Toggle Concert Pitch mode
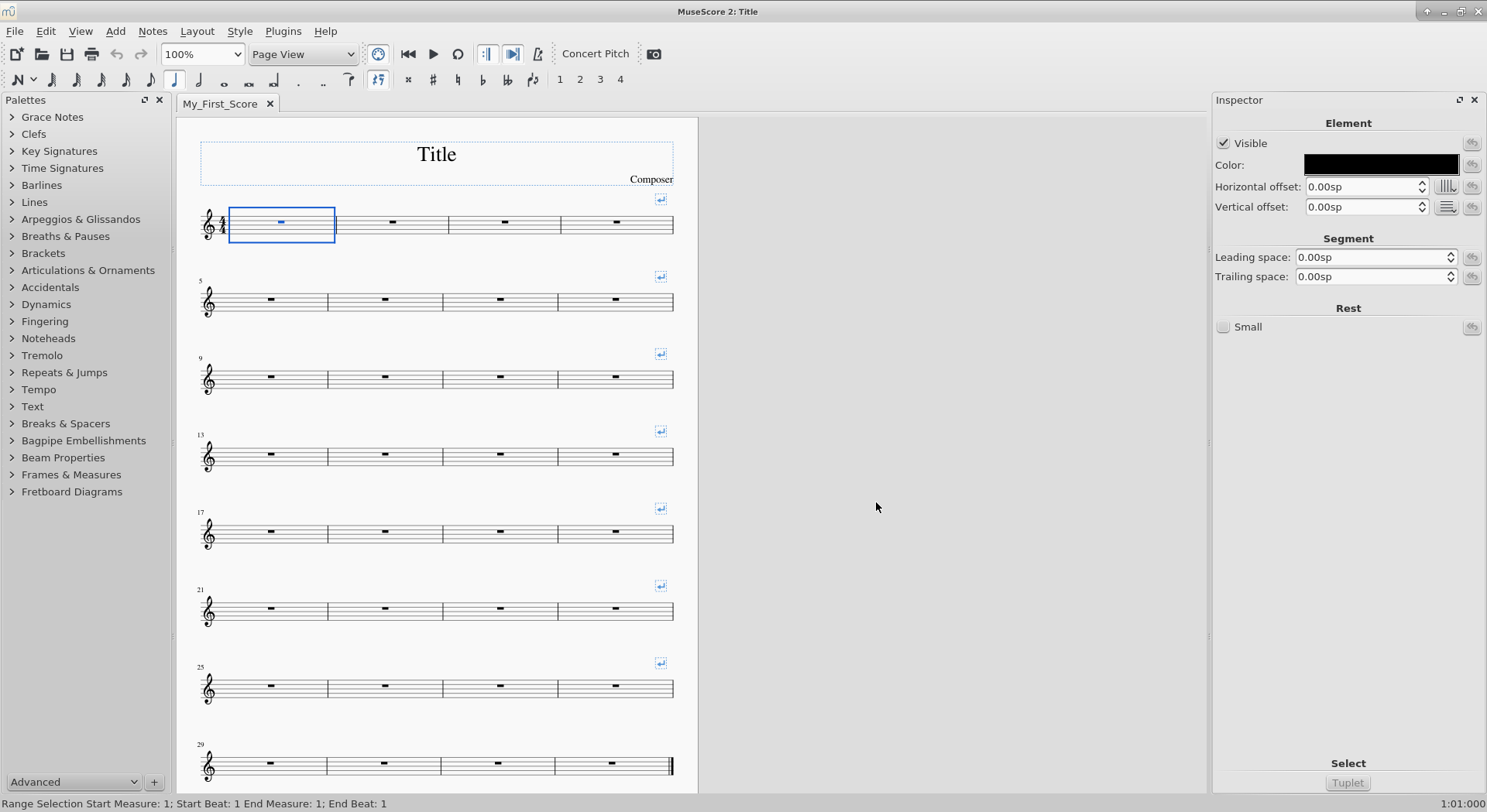 [x=595, y=54]
